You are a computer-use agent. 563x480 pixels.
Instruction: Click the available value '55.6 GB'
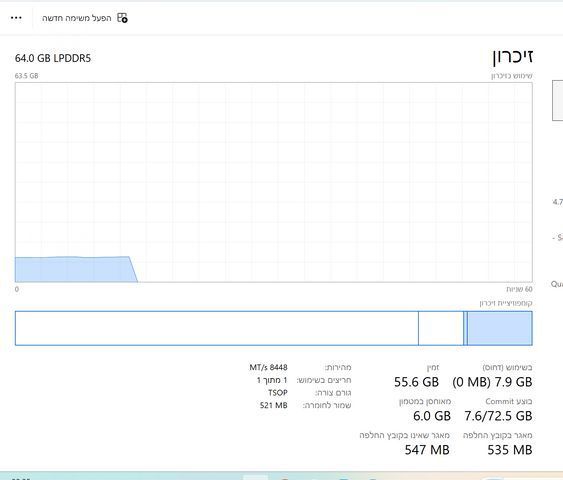416,382
